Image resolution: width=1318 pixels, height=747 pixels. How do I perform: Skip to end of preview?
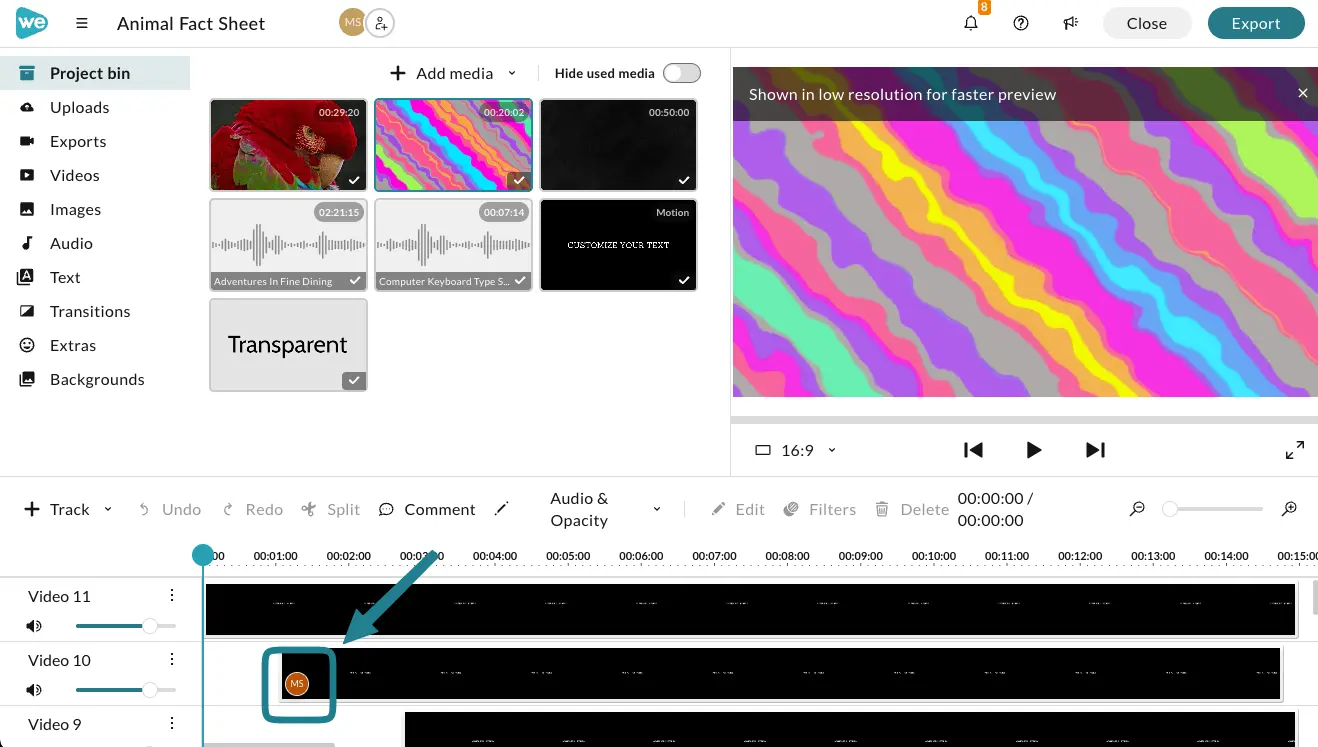pos(1095,450)
